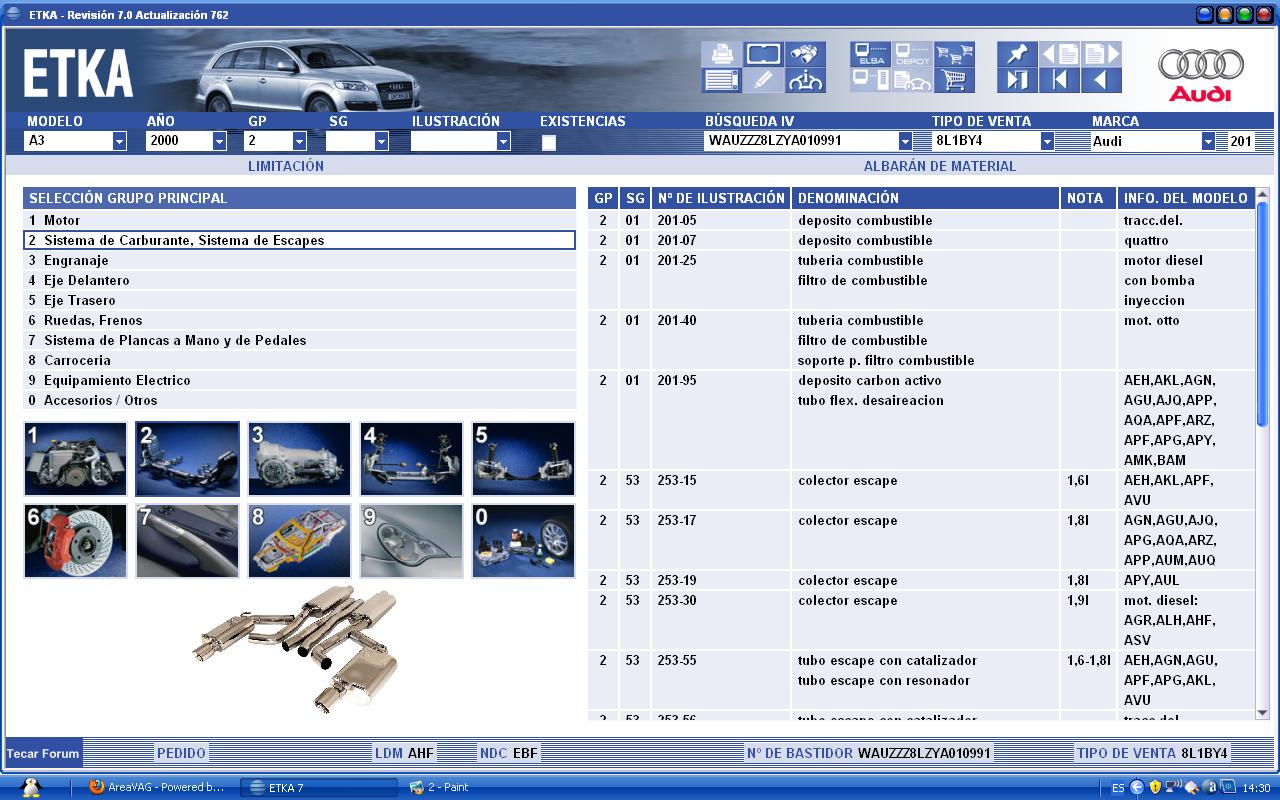Click the PEDIDO status bar button
Screen dimensions: 1280x800
click(181, 753)
